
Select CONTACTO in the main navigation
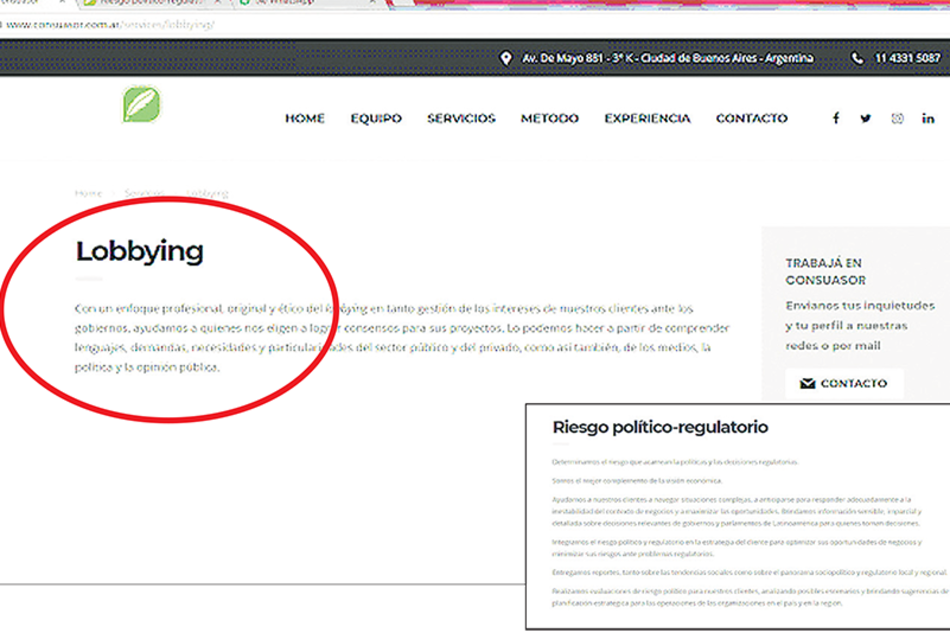(x=751, y=118)
